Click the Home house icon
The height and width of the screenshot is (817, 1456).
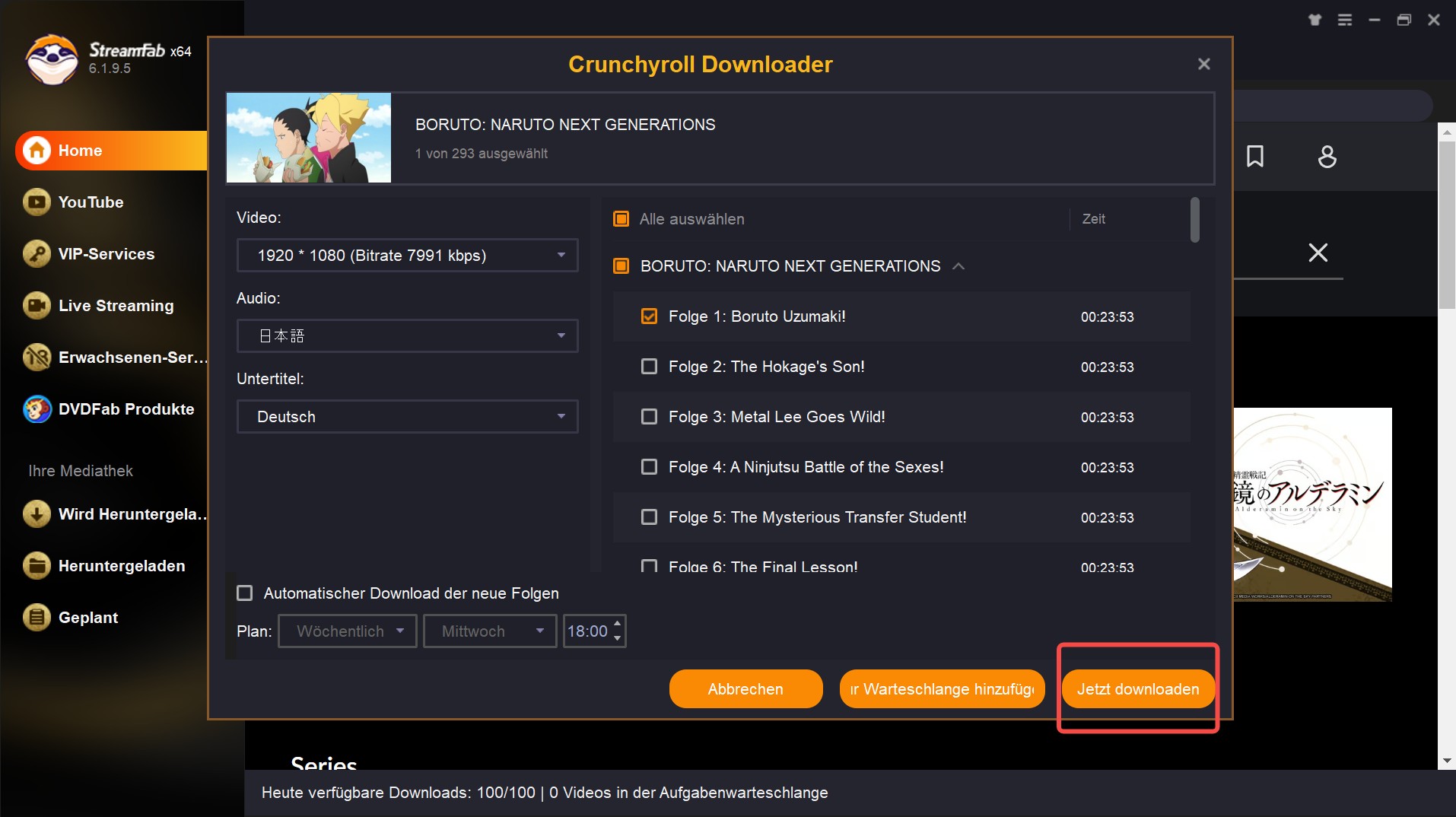tap(37, 151)
